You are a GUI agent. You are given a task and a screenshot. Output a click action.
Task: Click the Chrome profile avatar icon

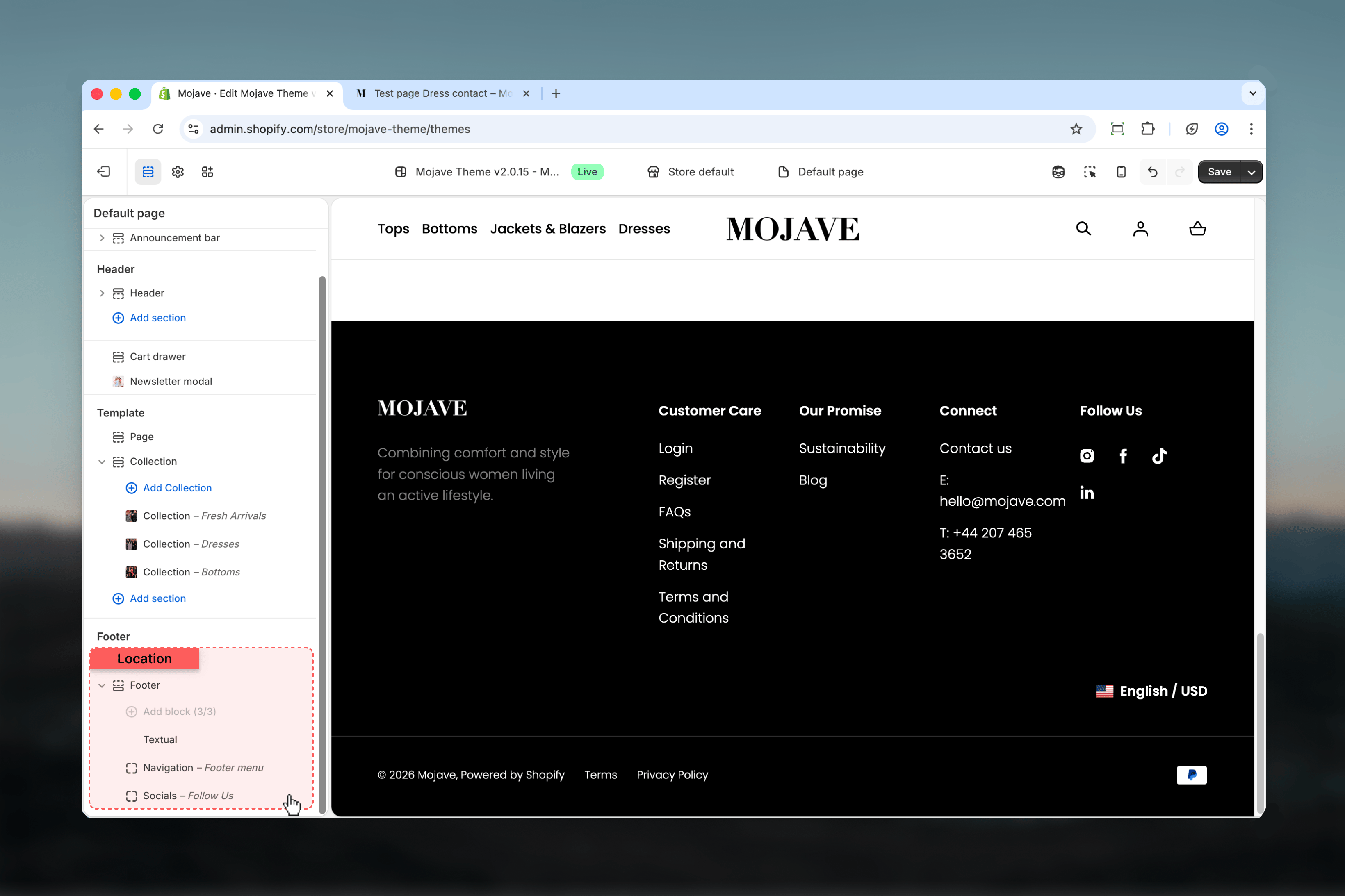1221,129
